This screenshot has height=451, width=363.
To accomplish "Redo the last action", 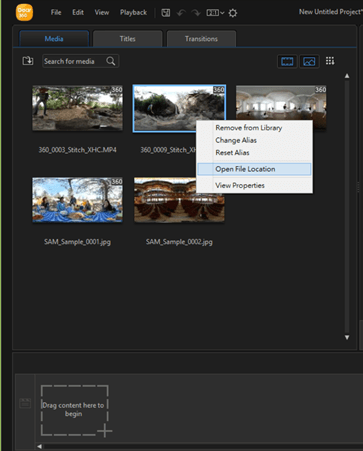I will (x=196, y=13).
